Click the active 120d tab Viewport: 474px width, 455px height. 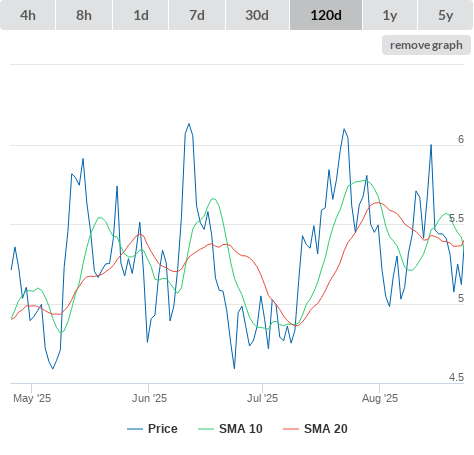click(x=326, y=15)
